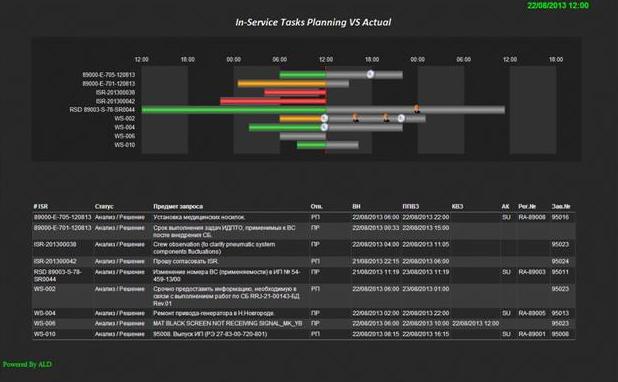Viewport: 618px width, 382px height.
Task: Click the person icon on the RSD 89003-S-78-SR0044 bar
Action: [x=417, y=109]
